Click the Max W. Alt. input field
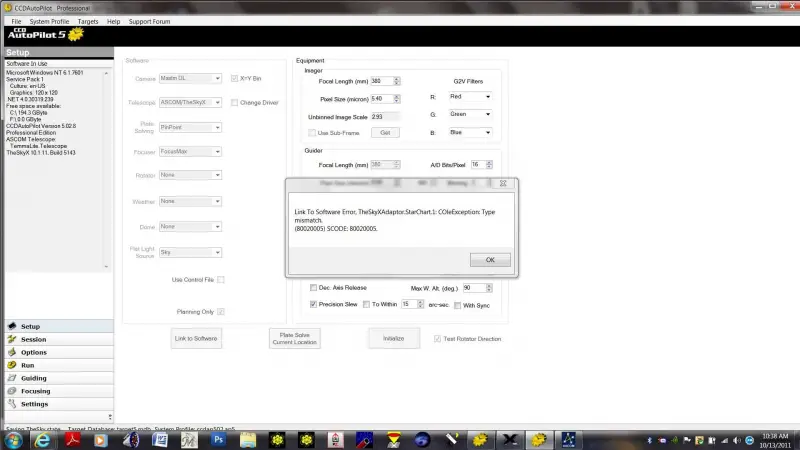Screen dimensions: 800x450 (474, 288)
